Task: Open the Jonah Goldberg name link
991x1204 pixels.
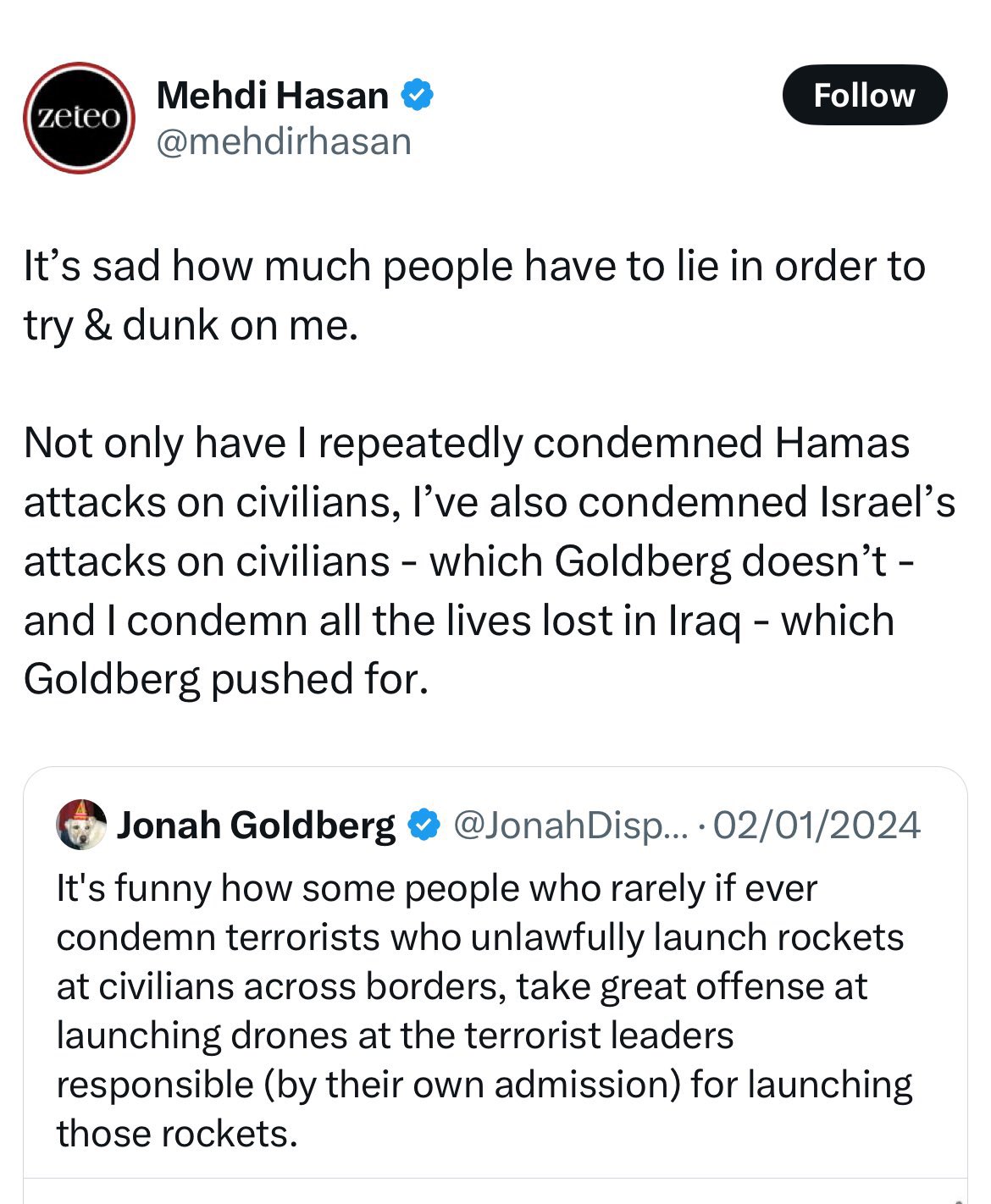Action: tap(256, 825)
